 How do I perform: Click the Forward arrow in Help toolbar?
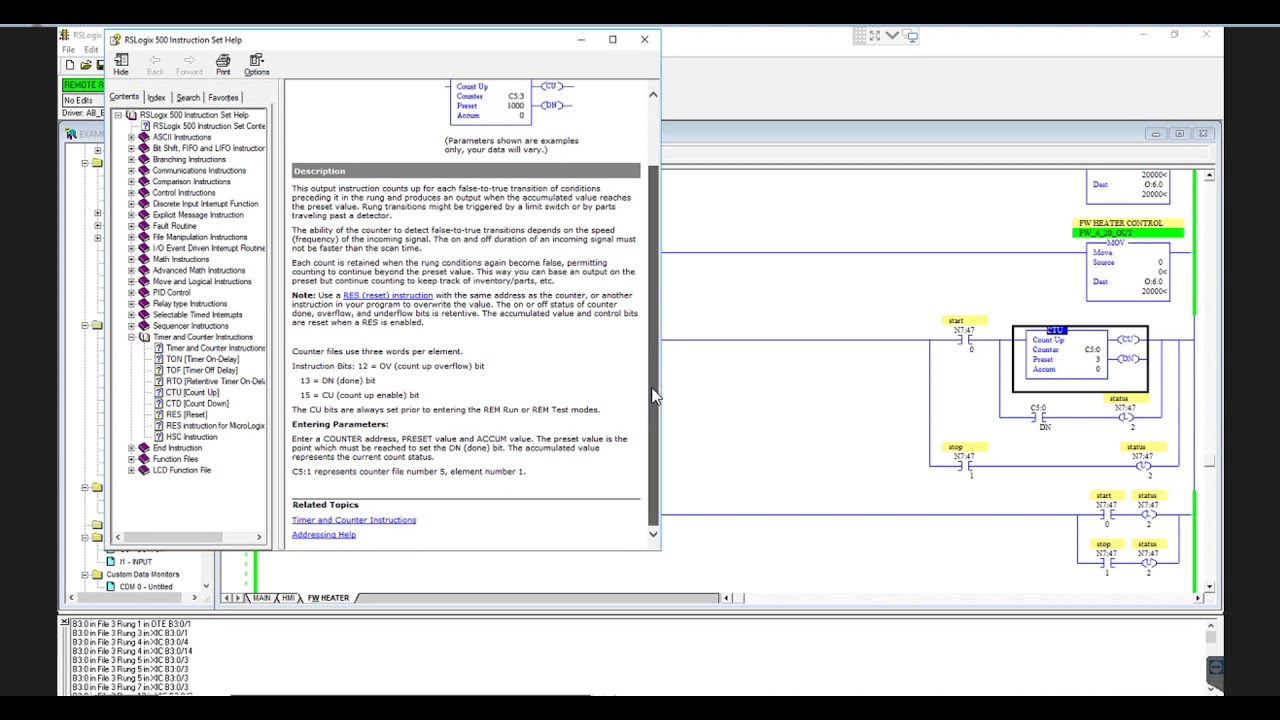tap(189, 61)
